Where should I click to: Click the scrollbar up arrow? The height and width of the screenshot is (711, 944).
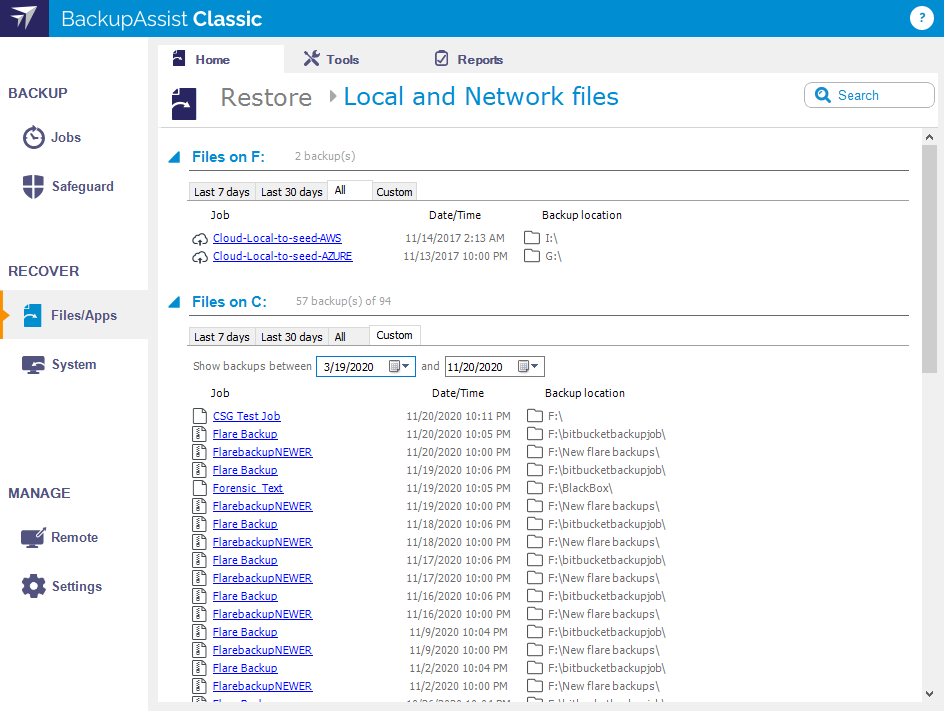click(929, 137)
